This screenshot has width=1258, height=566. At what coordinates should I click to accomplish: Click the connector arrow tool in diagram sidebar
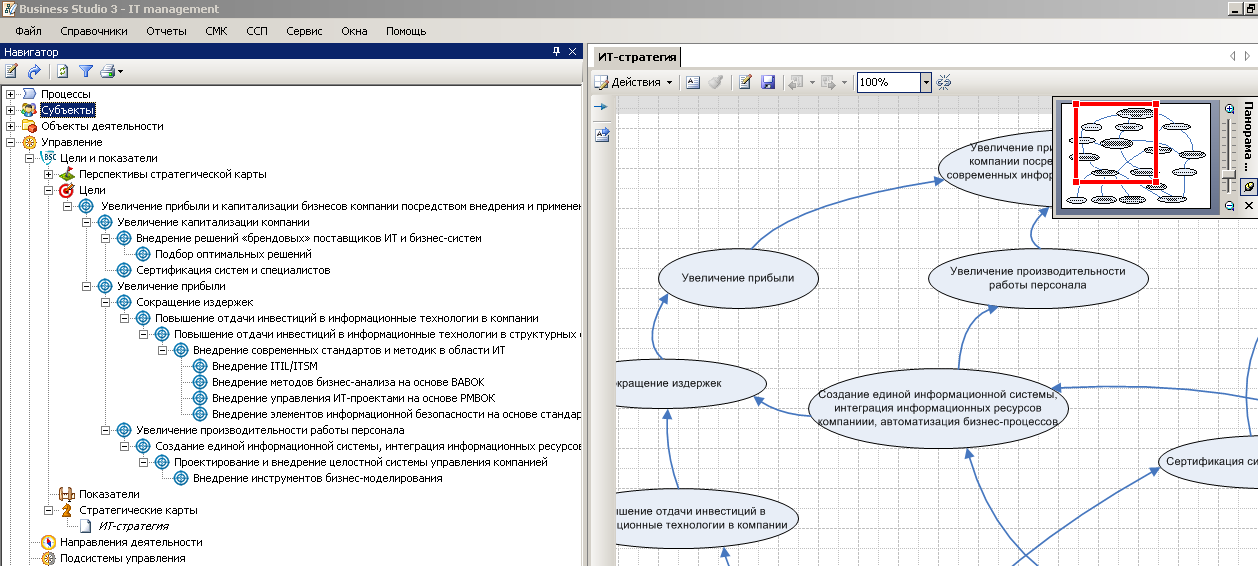(601, 106)
